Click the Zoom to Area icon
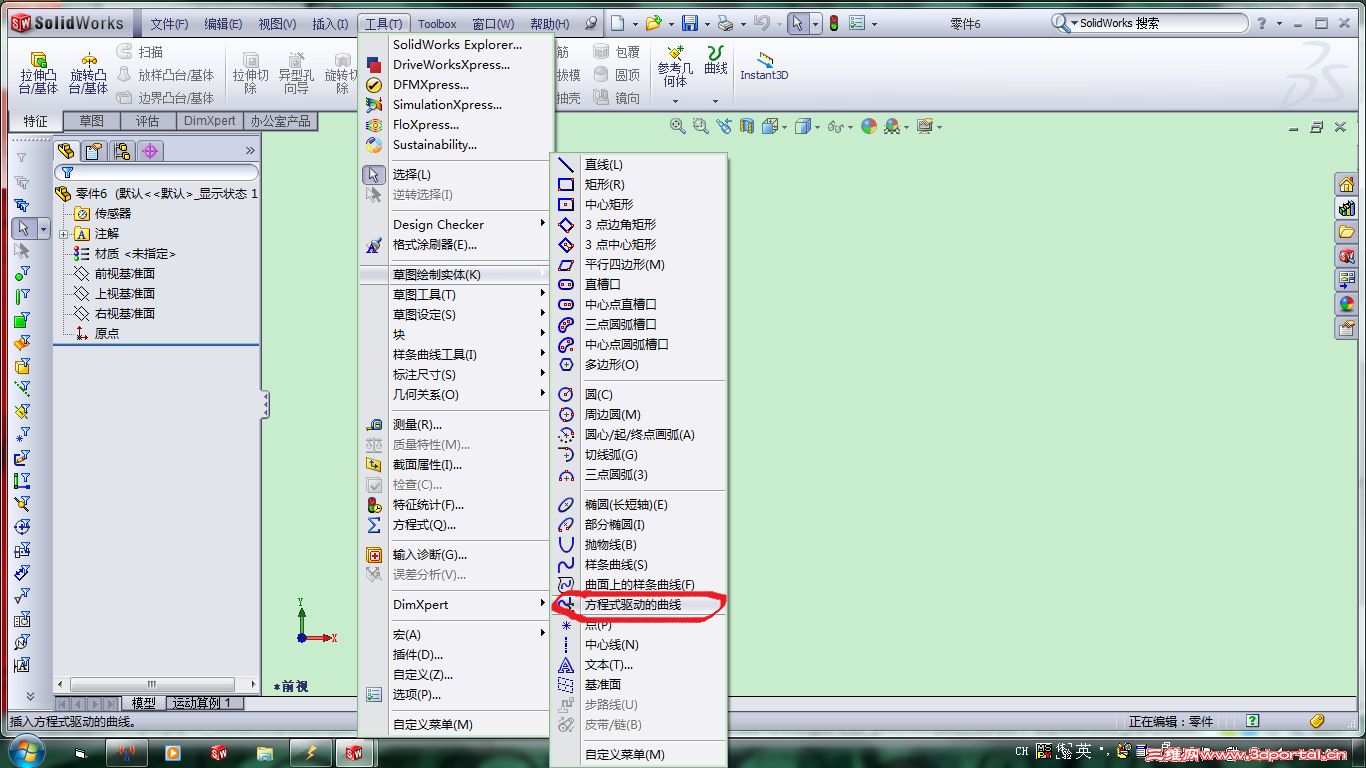The width and height of the screenshot is (1366, 768). (x=700, y=126)
